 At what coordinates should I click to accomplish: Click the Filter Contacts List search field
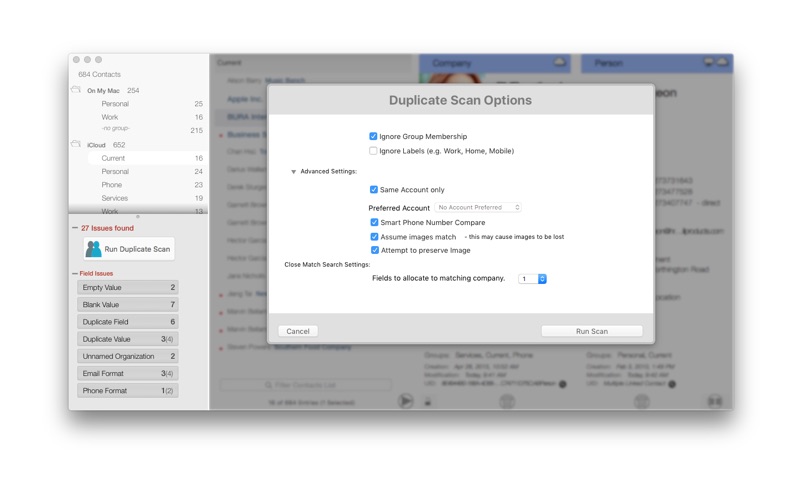[306, 385]
